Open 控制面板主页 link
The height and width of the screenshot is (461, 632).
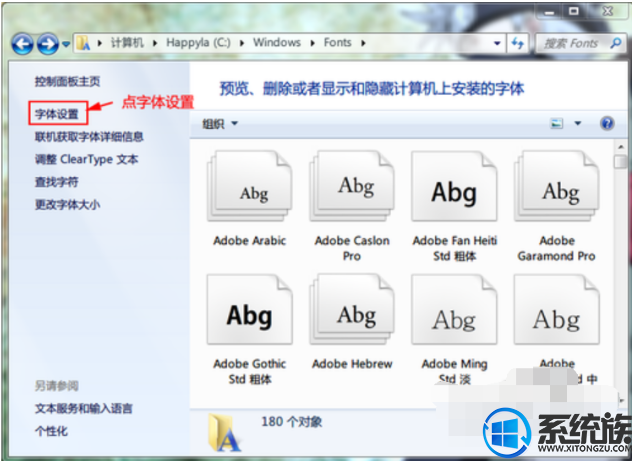pos(67,82)
